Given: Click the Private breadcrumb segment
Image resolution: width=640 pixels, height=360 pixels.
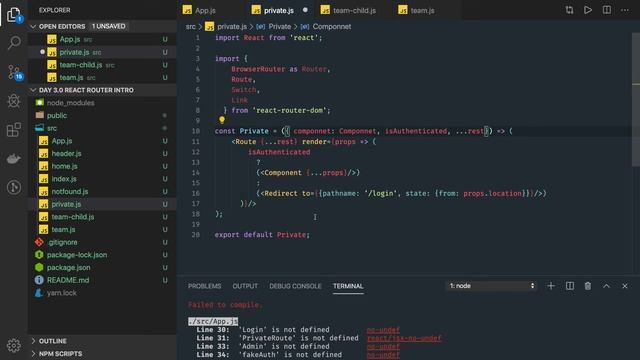Looking at the screenshot, I should pyautogui.click(x=280, y=27).
